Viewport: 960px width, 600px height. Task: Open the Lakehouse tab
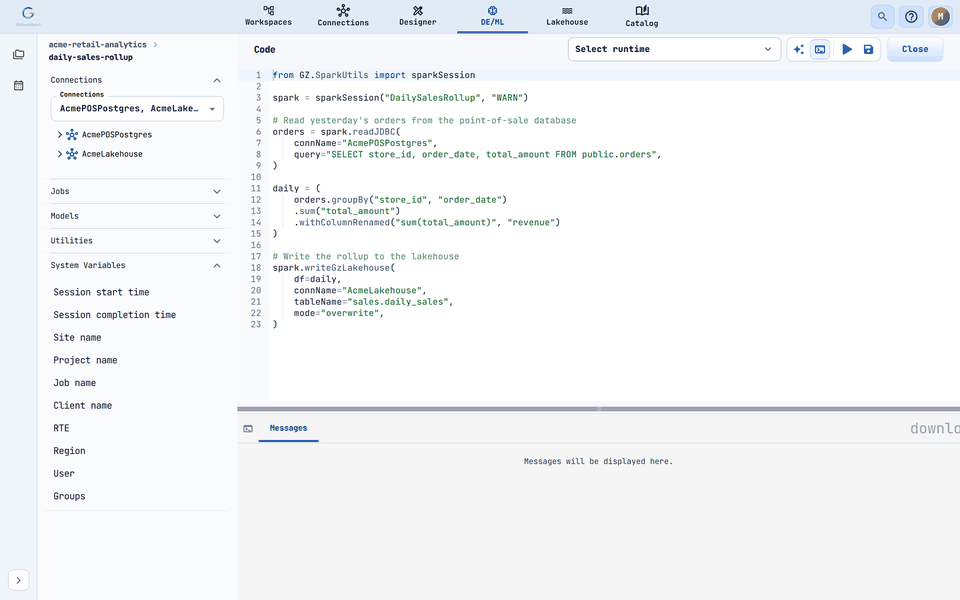tap(567, 16)
